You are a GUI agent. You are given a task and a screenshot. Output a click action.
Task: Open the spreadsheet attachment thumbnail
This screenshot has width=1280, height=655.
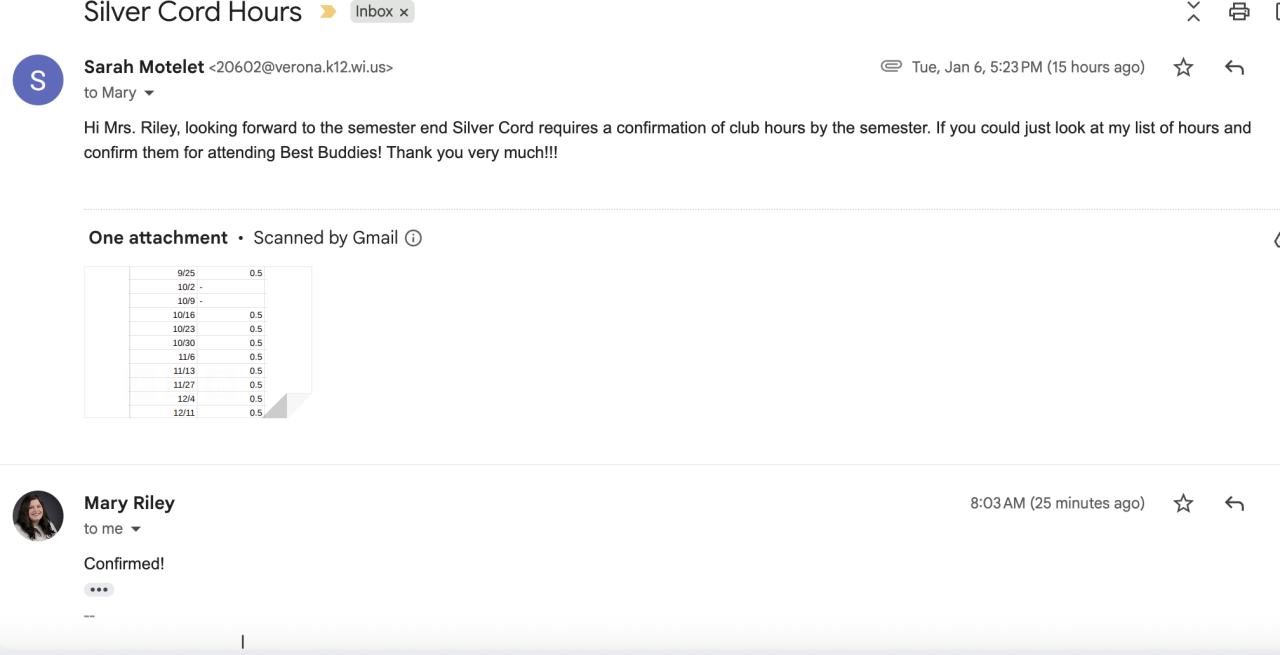(x=198, y=342)
